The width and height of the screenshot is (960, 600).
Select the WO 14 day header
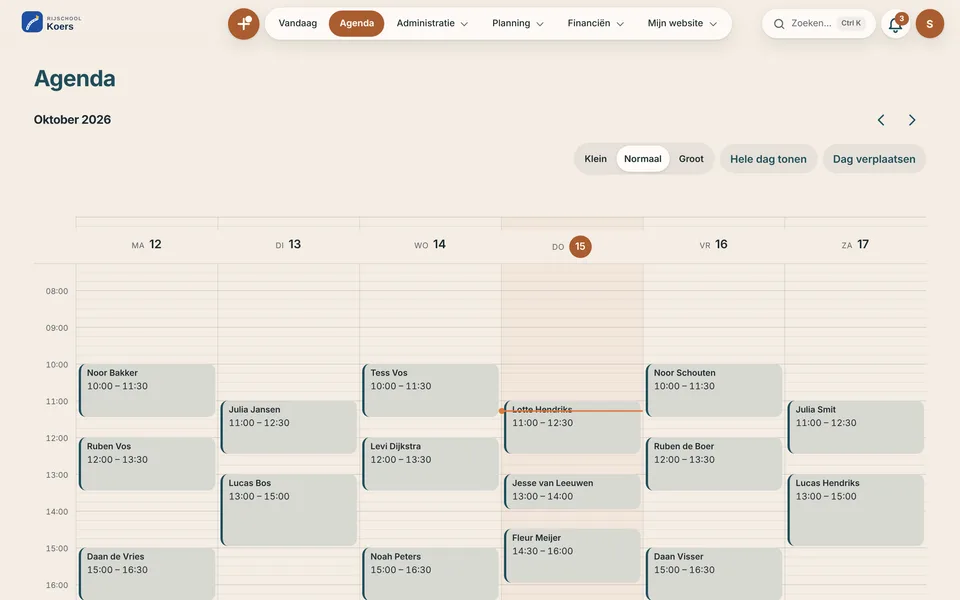coord(430,244)
